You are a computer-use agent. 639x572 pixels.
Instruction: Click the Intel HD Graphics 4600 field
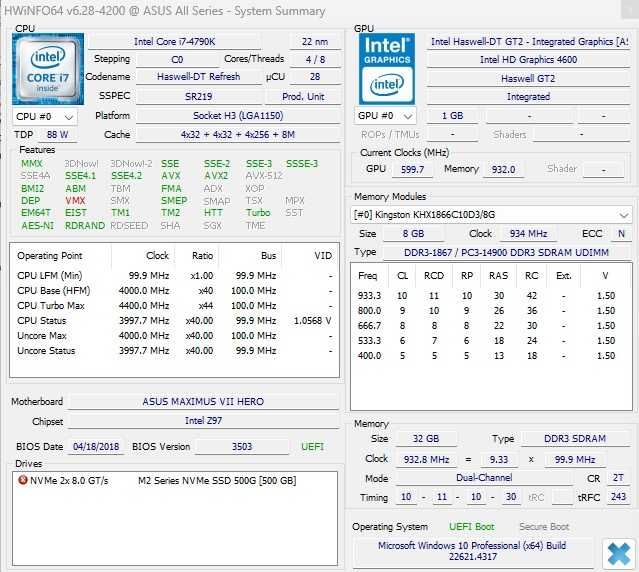pos(528,60)
